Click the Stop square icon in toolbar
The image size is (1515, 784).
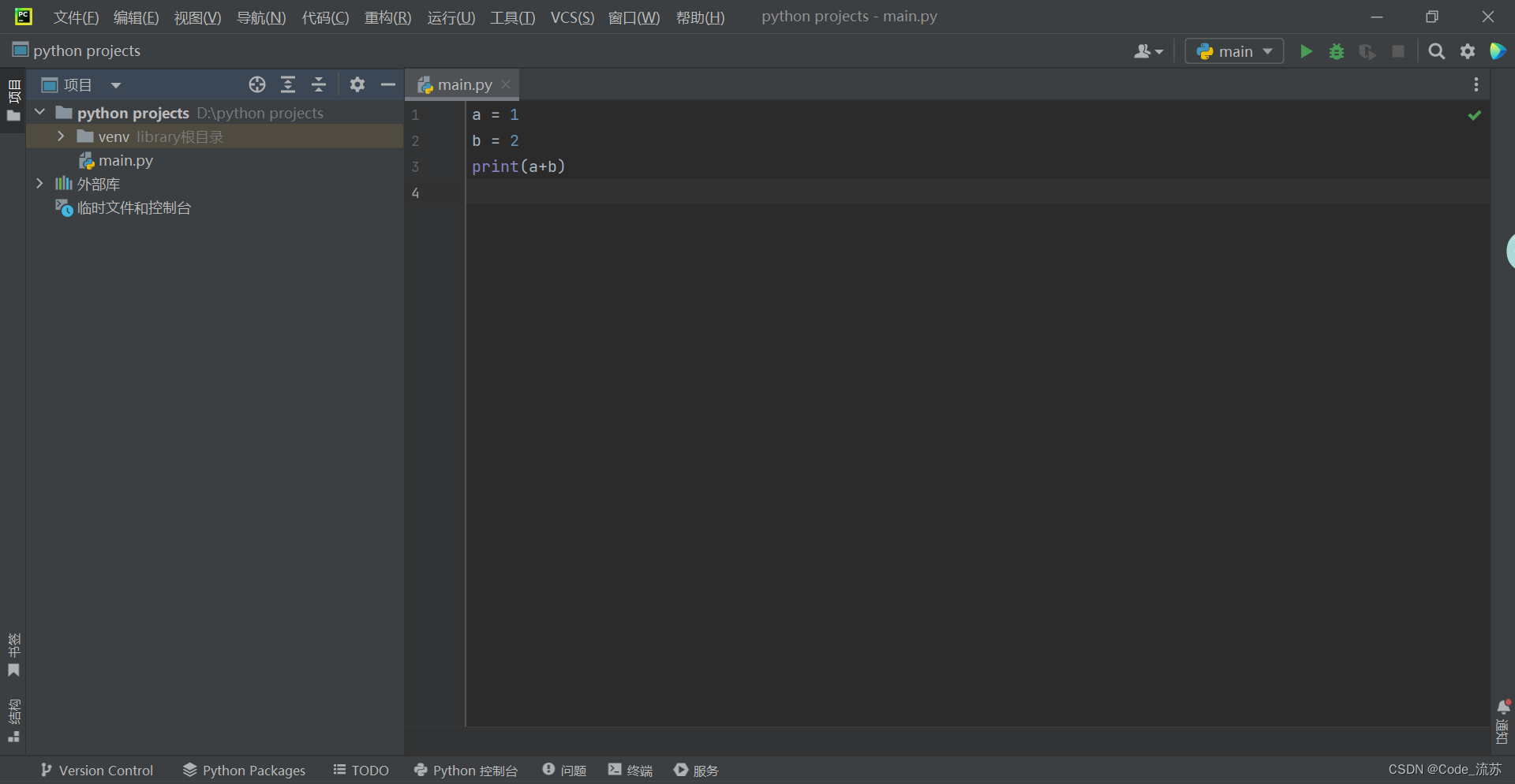click(1398, 51)
